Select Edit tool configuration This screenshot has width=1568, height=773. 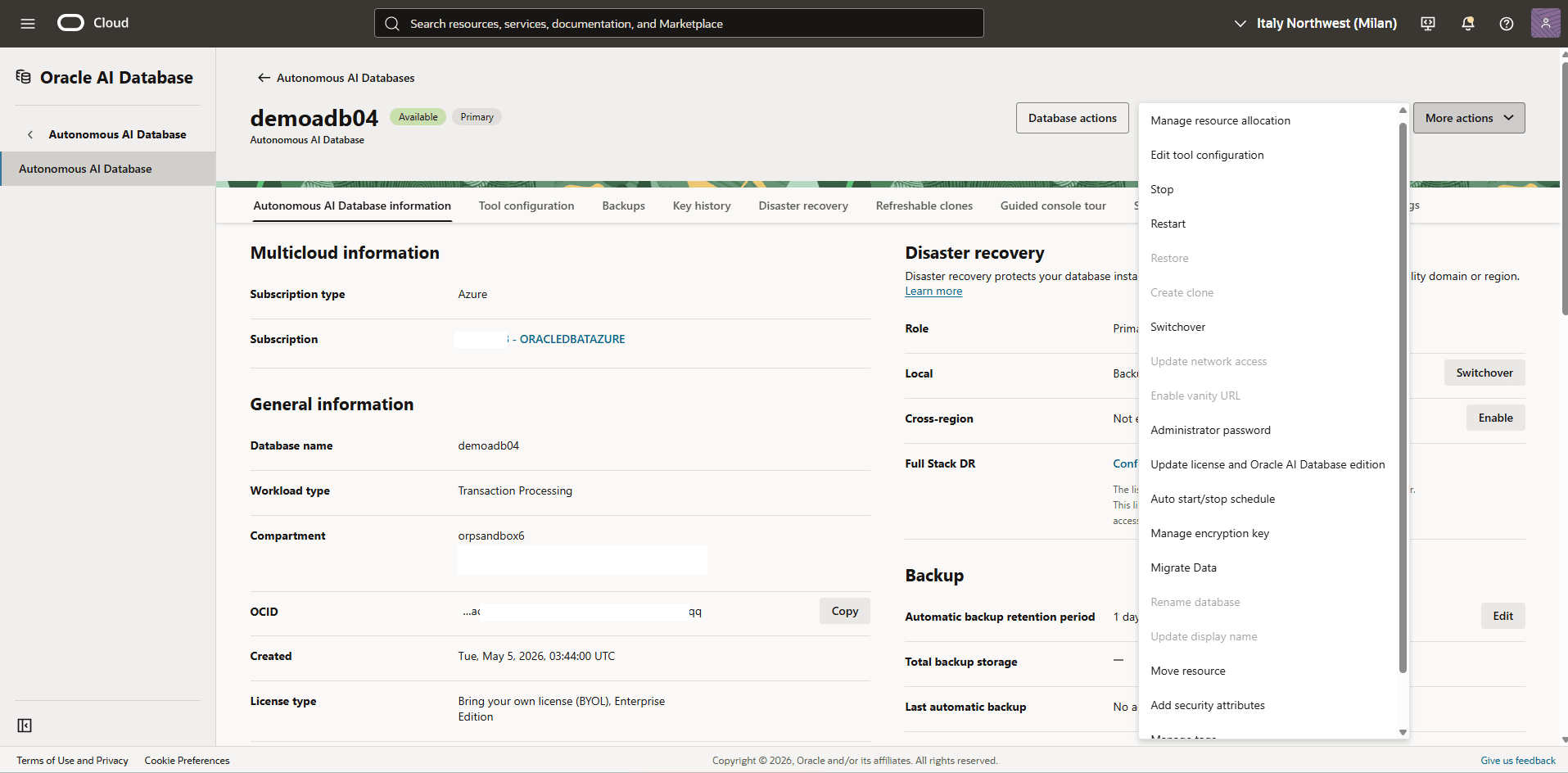(x=1207, y=155)
